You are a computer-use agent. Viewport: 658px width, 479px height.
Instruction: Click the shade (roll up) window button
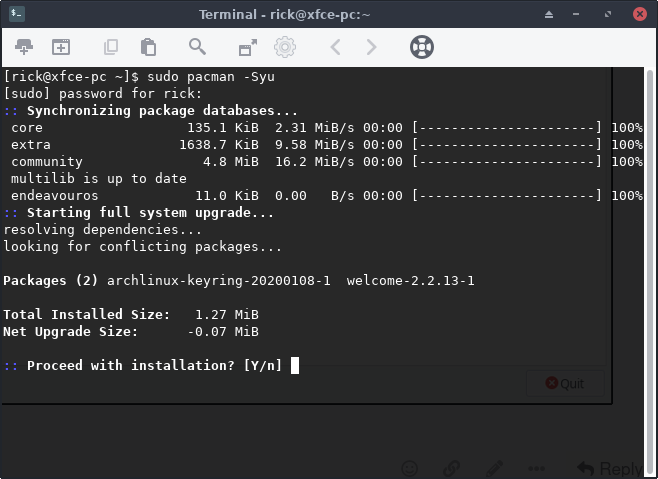pos(549,14)
